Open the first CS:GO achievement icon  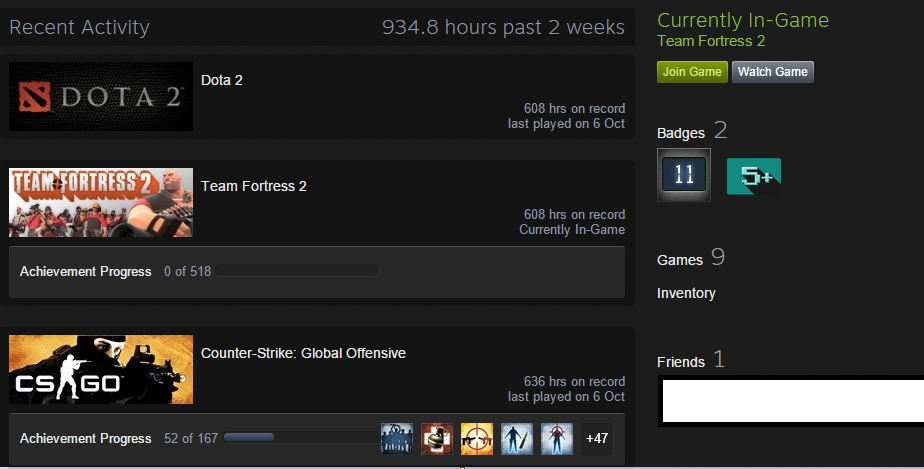click(397, 439)
